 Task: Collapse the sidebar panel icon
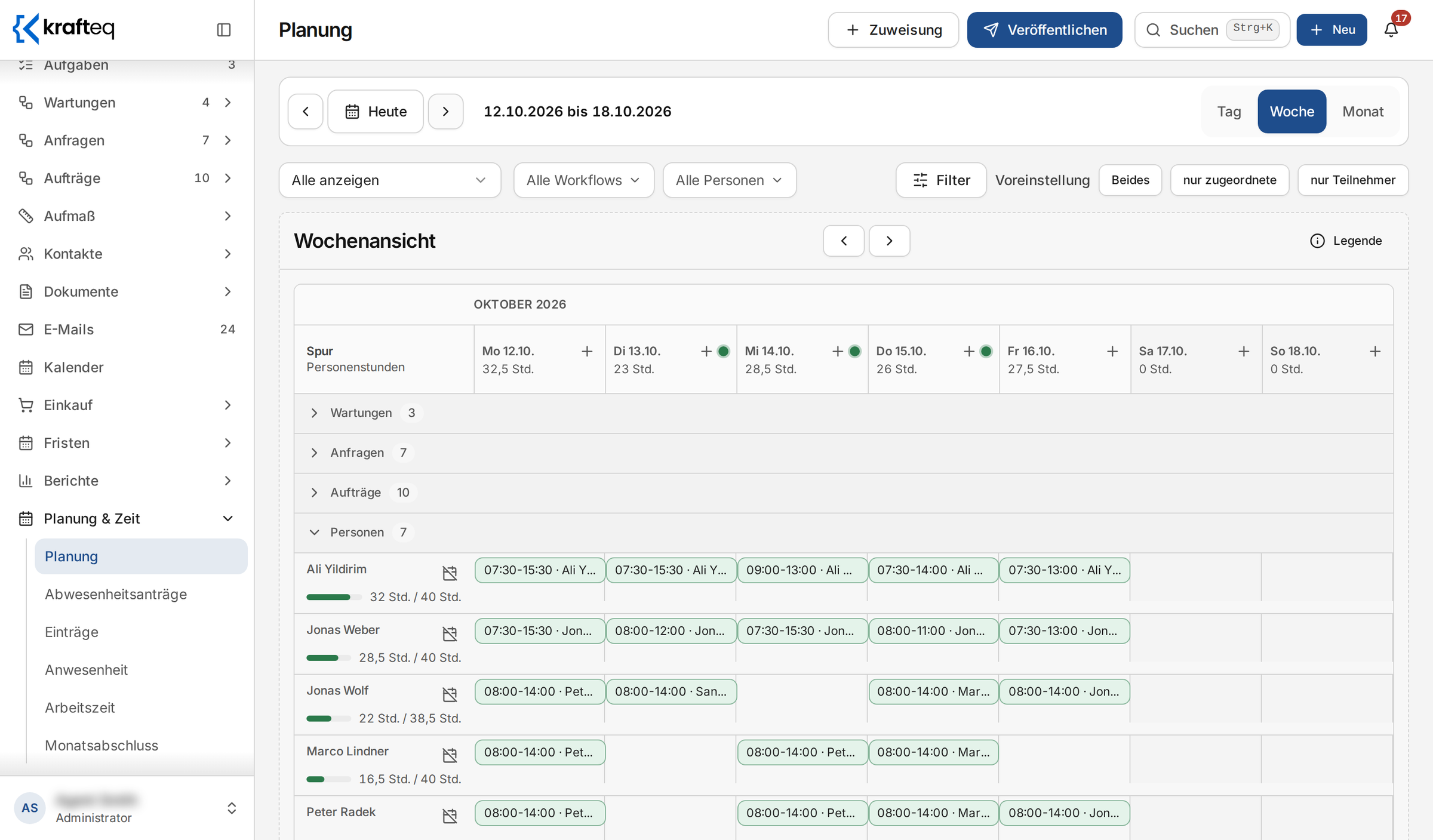[223, 30]
